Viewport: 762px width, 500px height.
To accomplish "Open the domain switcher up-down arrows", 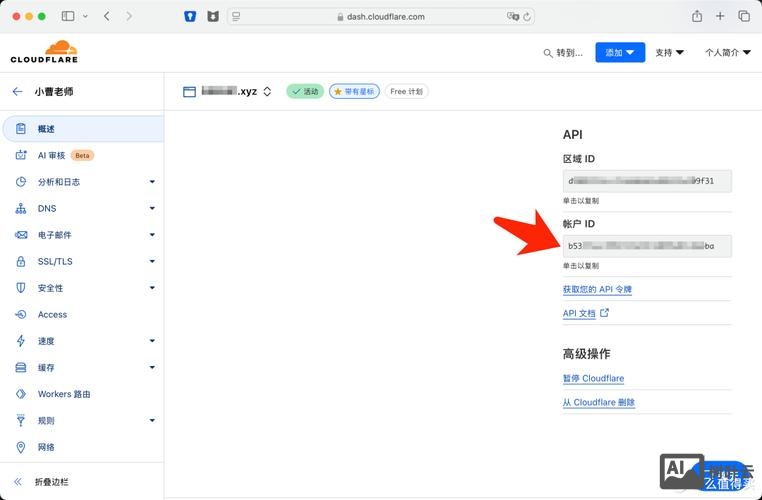I will [267, 91].
